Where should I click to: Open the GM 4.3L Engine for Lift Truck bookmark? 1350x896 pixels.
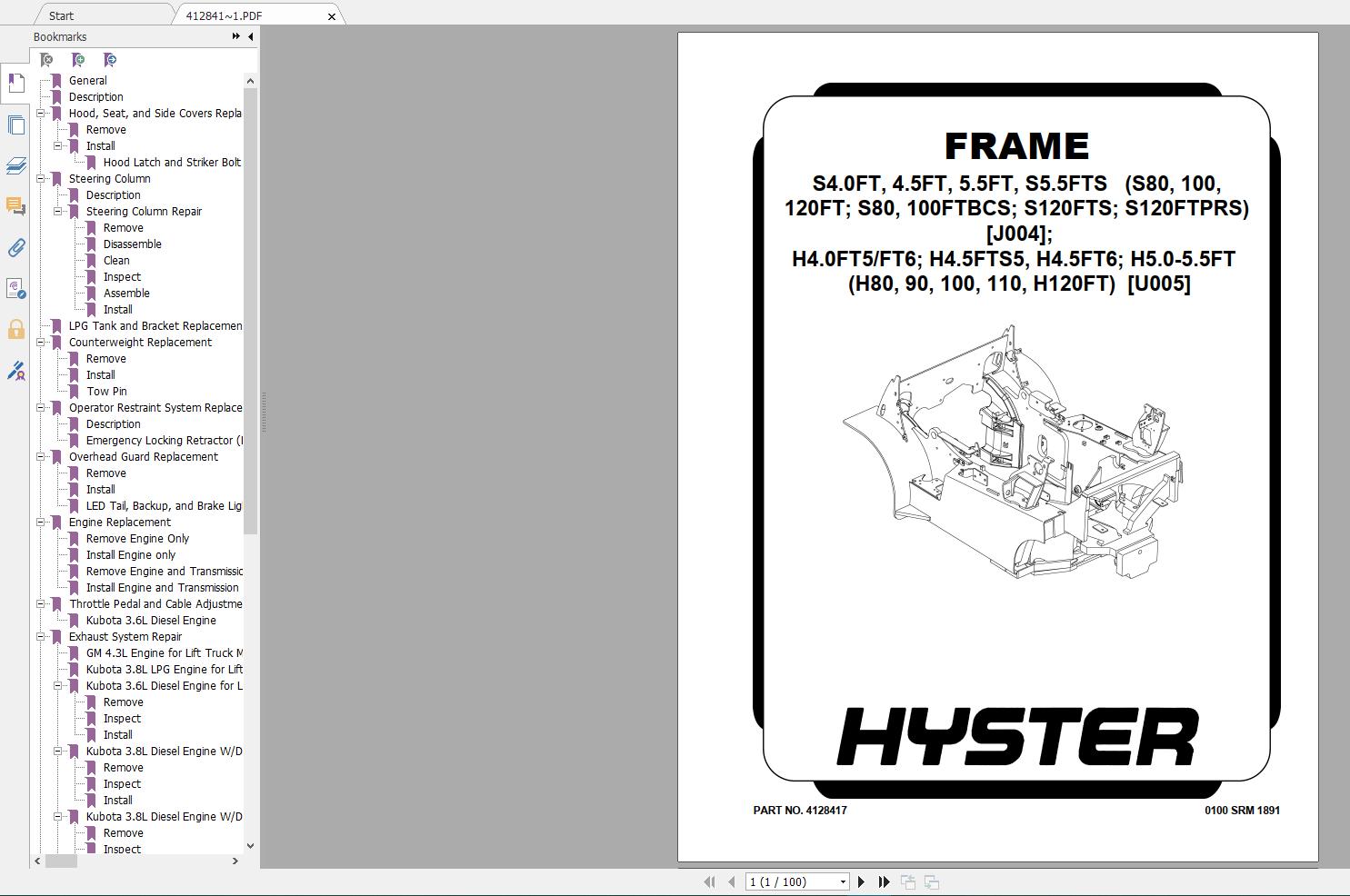click(x=164, y=653)
